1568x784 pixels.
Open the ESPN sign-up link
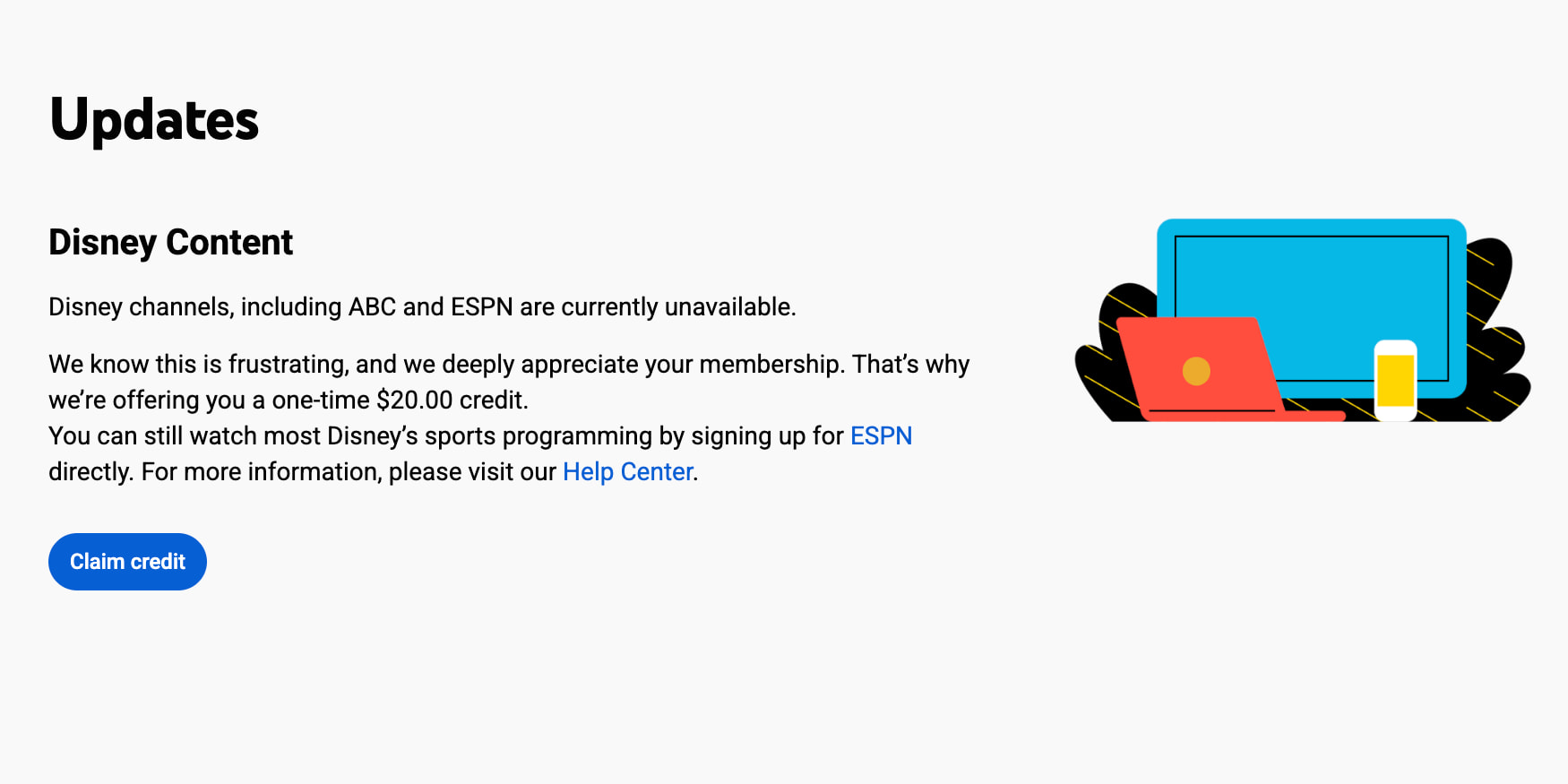881,435
